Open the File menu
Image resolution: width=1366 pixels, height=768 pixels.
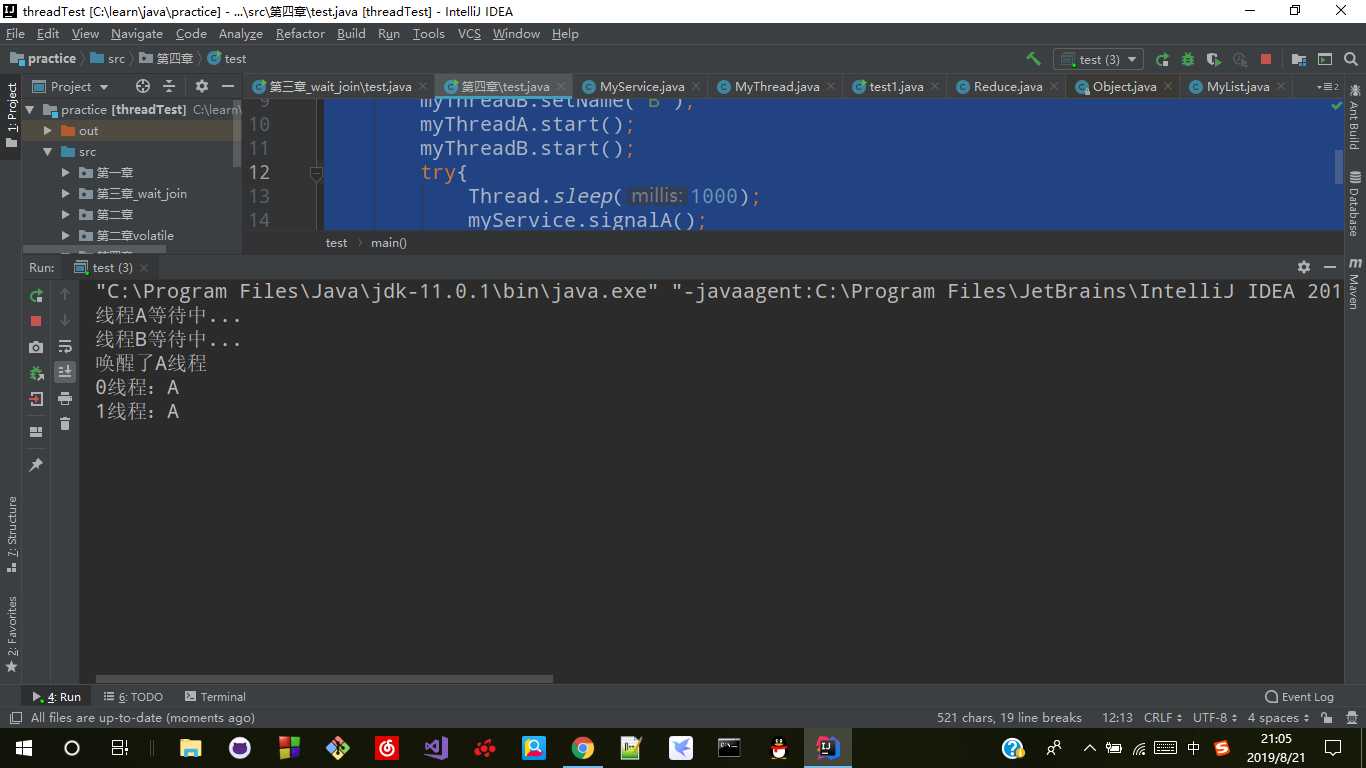(15, 33)
